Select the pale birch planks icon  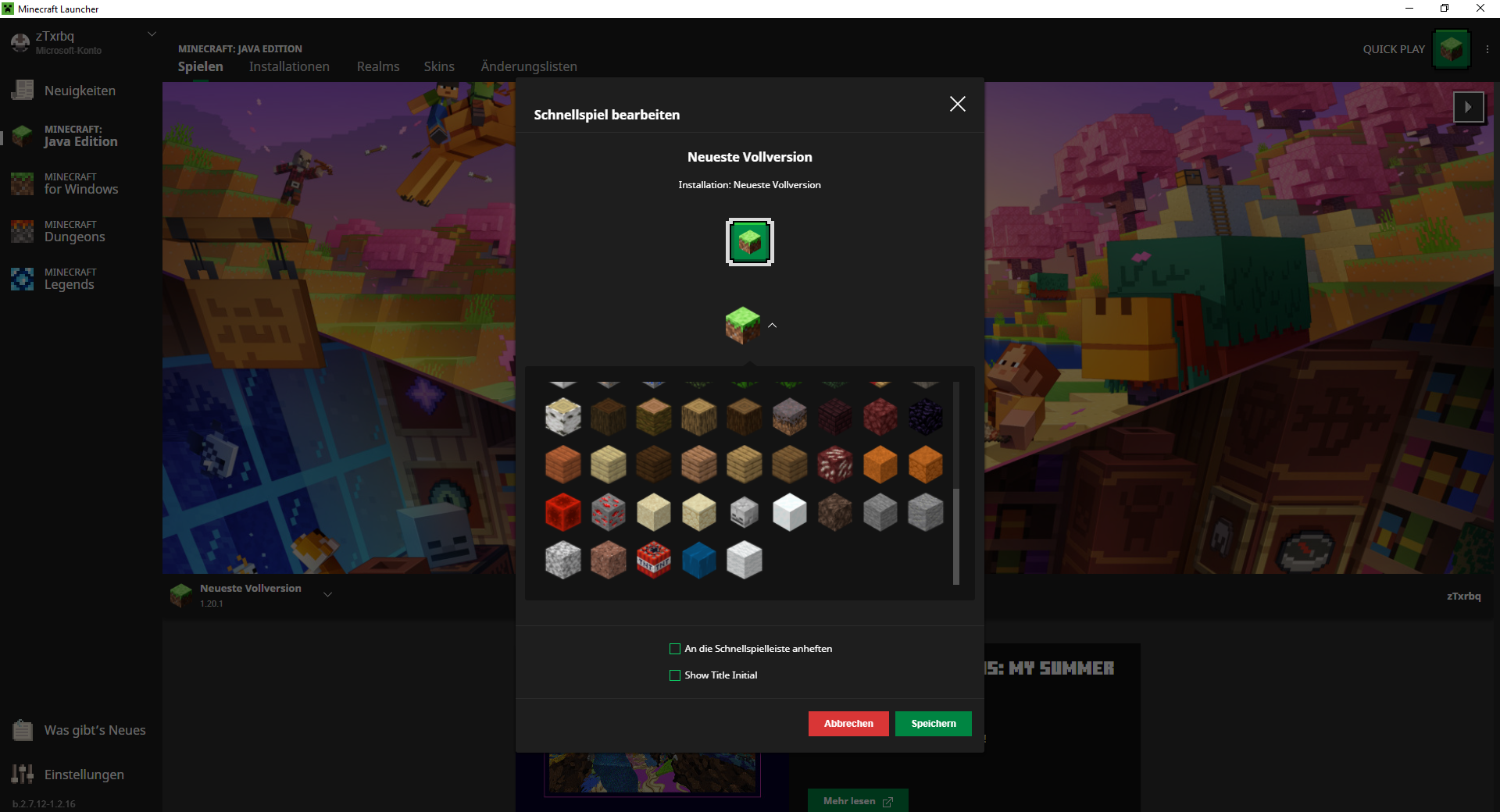pyautogui.click(x=609, y=465)
